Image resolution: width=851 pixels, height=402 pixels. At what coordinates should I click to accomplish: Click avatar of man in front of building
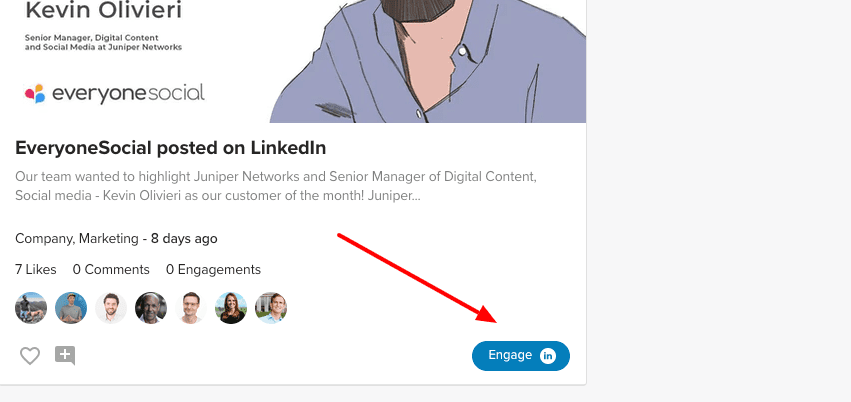[271, 308]
